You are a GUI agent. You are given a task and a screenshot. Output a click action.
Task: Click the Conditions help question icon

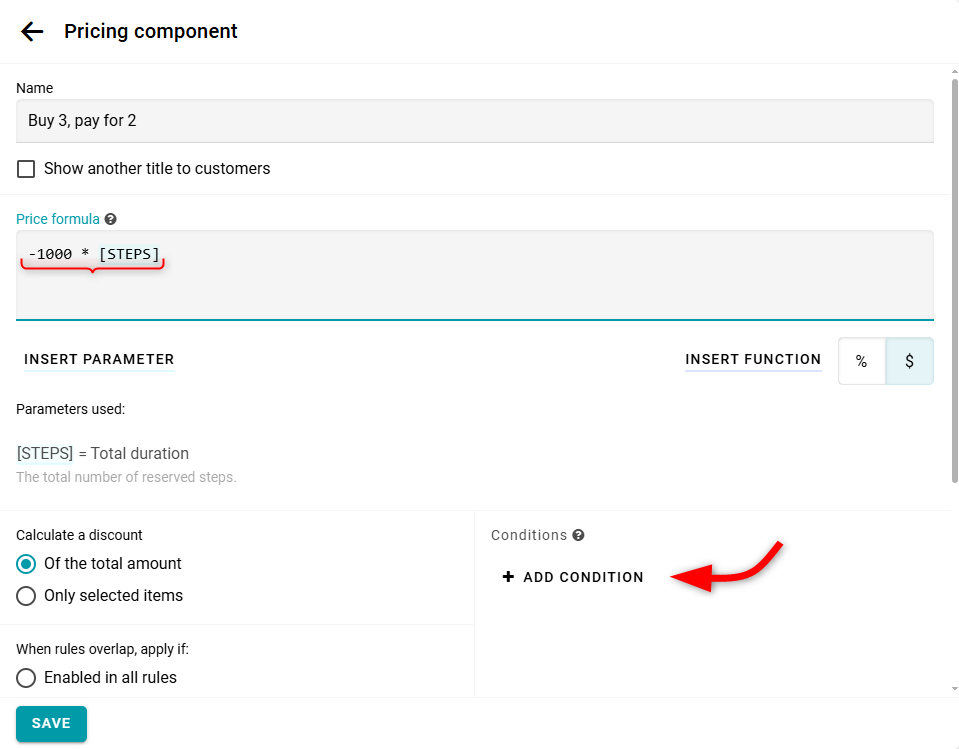coord(578,535)
